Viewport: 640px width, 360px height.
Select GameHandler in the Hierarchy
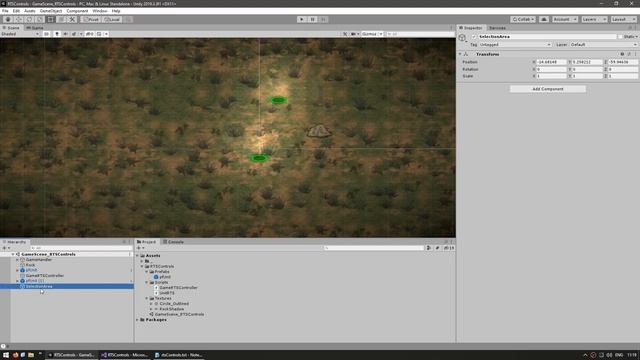coord(39,260)
